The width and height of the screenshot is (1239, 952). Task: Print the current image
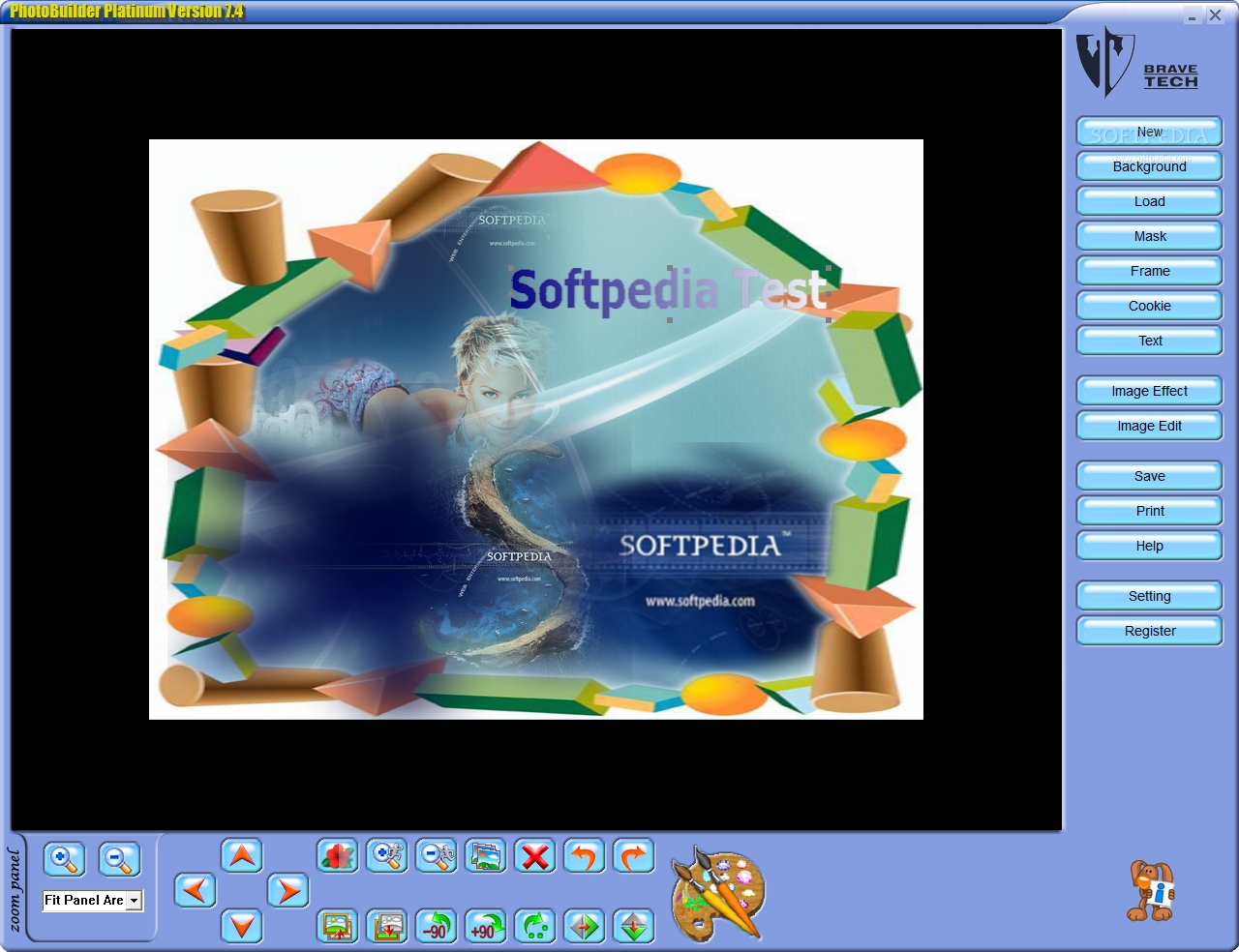pos(1150,511)
